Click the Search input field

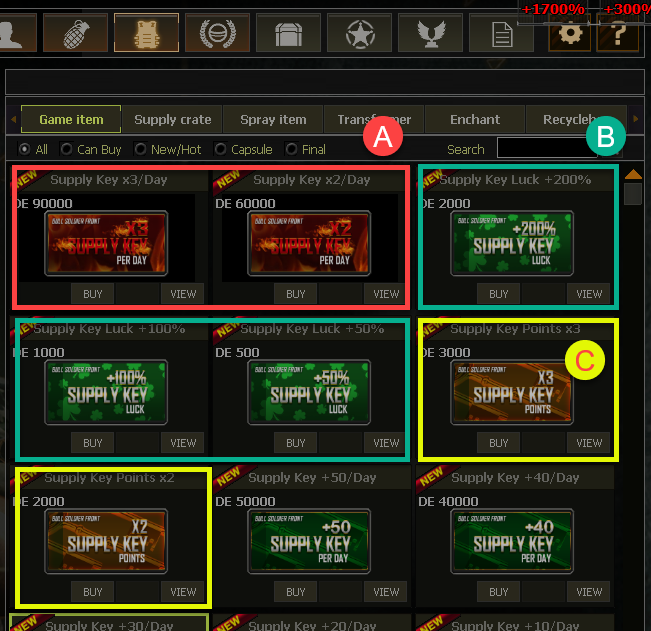[547, 148]
